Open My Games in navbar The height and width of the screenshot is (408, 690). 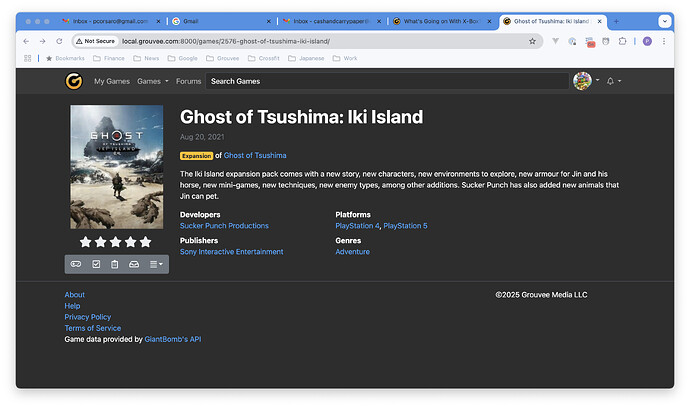coord(112,81)
